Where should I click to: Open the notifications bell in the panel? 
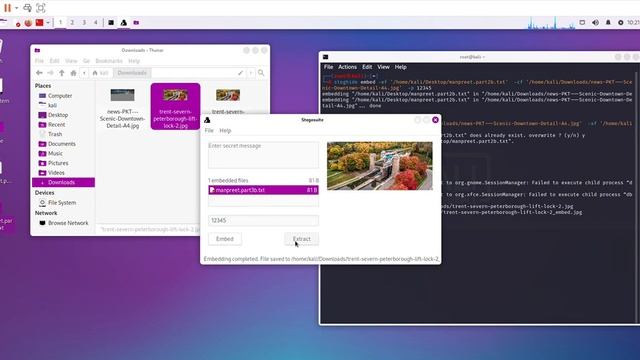(x=608, y=22)
